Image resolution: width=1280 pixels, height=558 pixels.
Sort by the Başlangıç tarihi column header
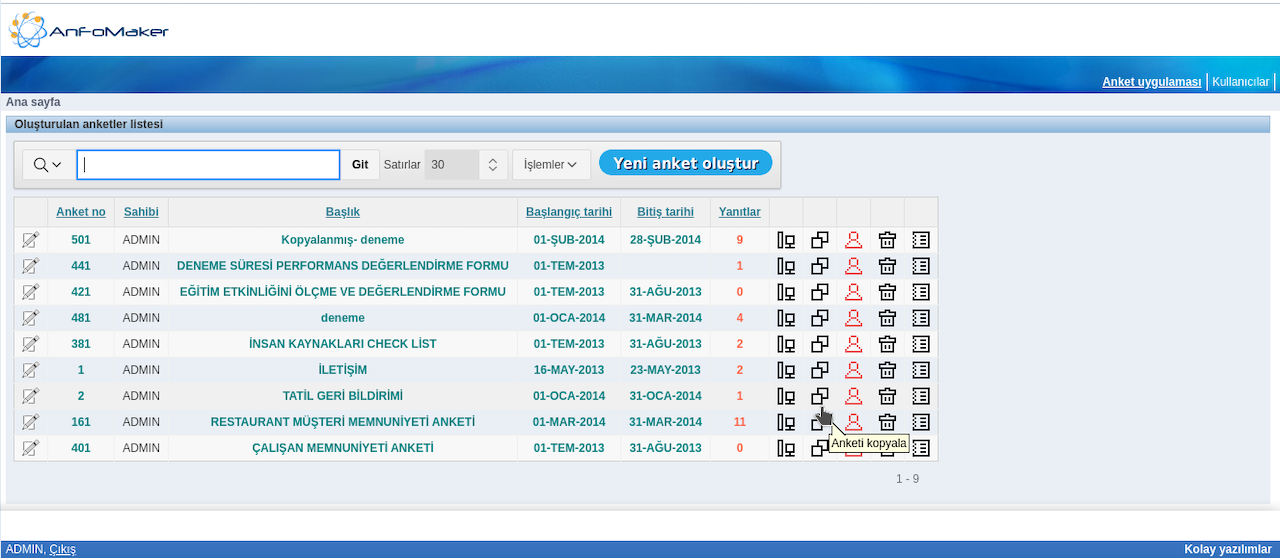569,212
